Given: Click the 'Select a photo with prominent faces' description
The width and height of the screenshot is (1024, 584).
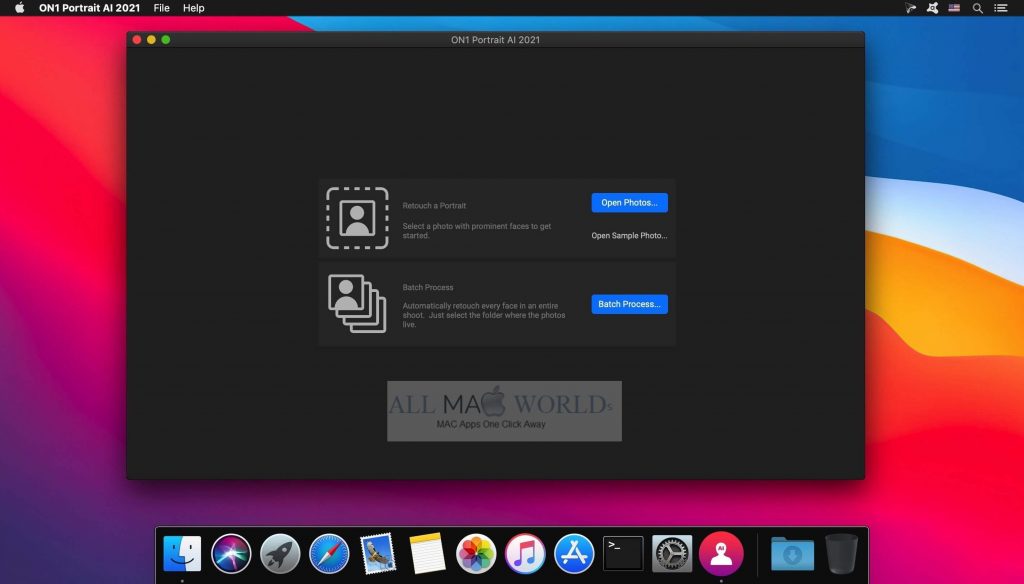Looking at the screenshot, I should 477,231.
